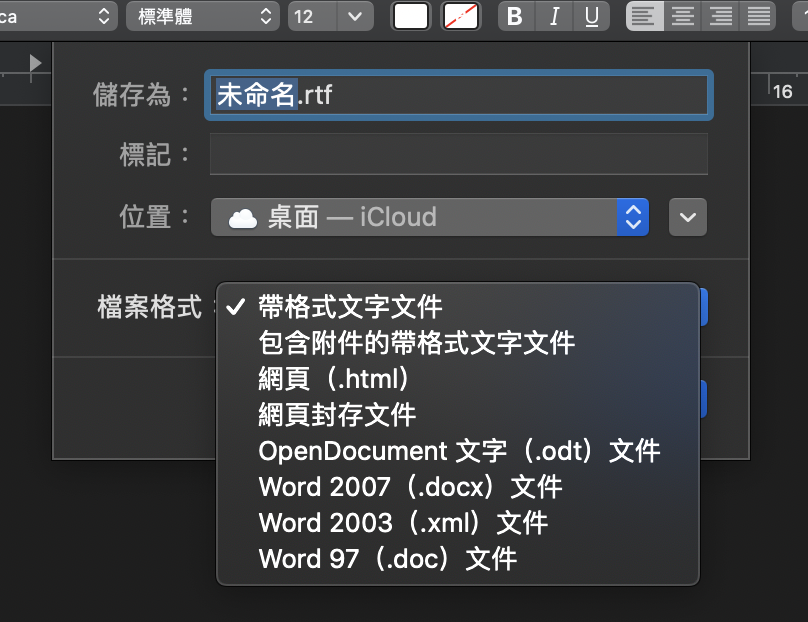Click the 儲存為 filename field
Screen dimensions: 808x622
pos(459,95)
